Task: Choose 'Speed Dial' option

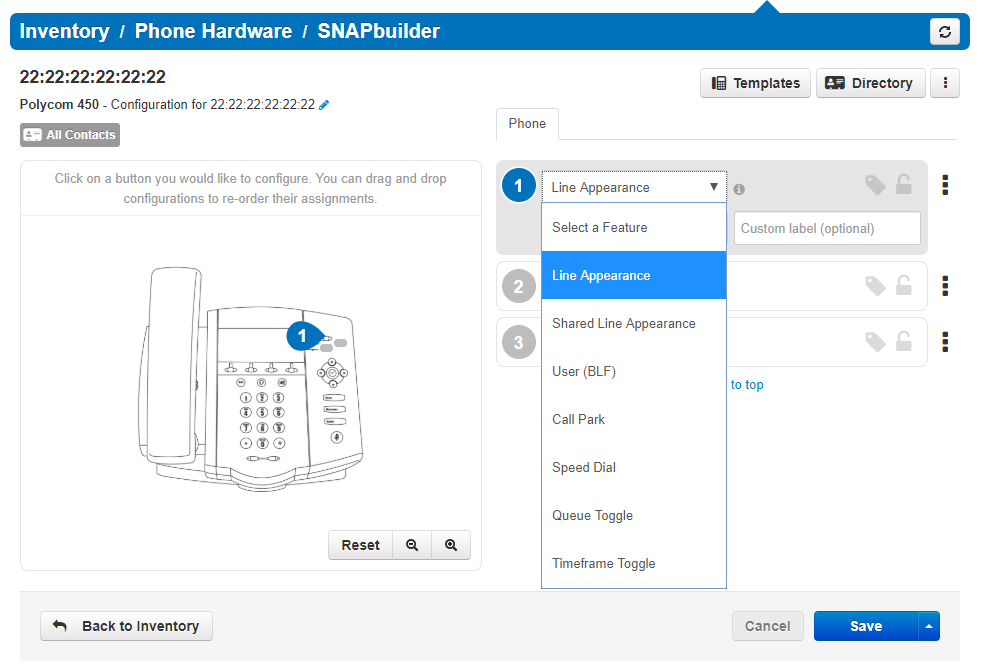Action: 634,467
